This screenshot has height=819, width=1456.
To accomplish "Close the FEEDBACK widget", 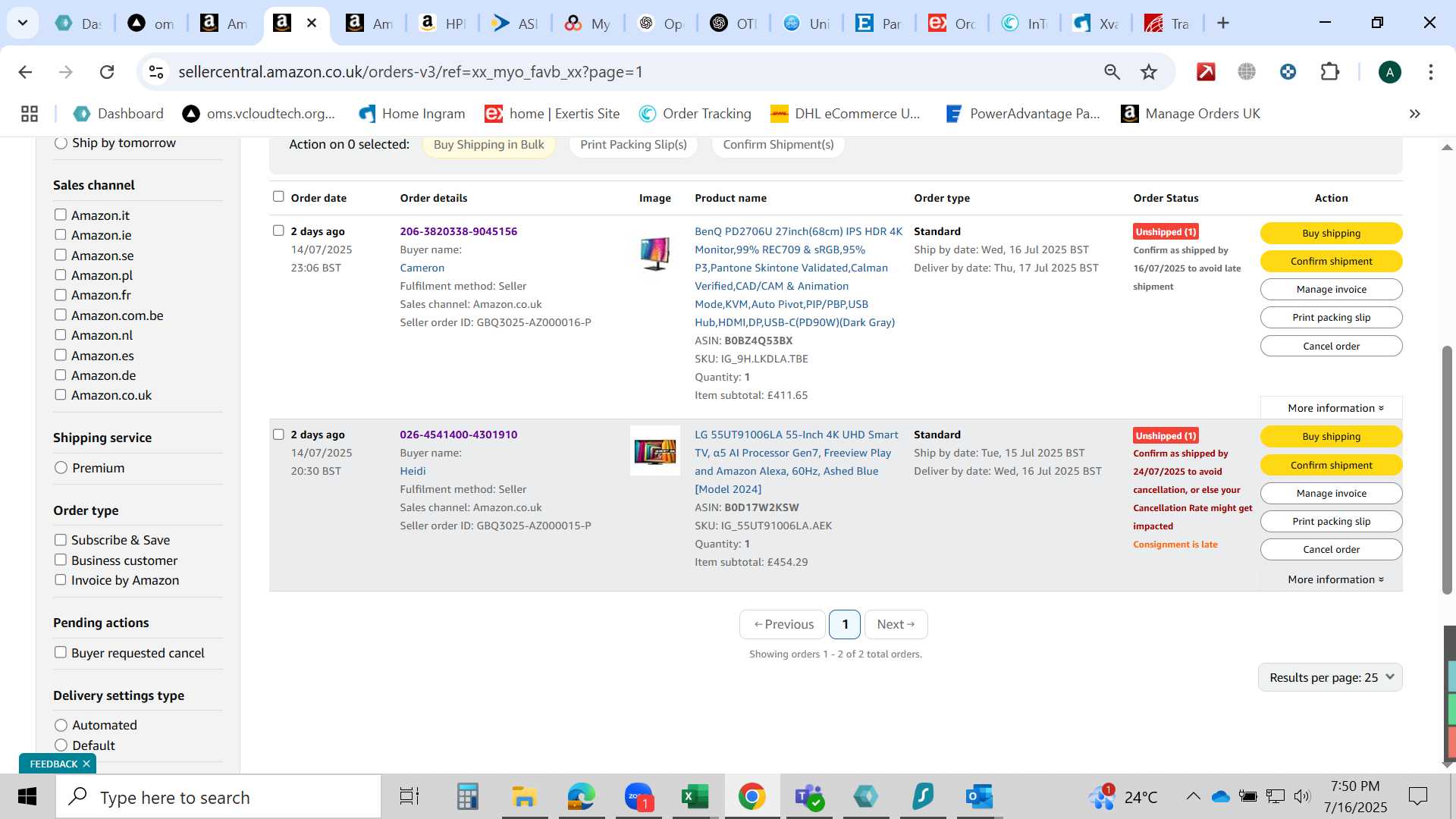I will pos(86,764).
